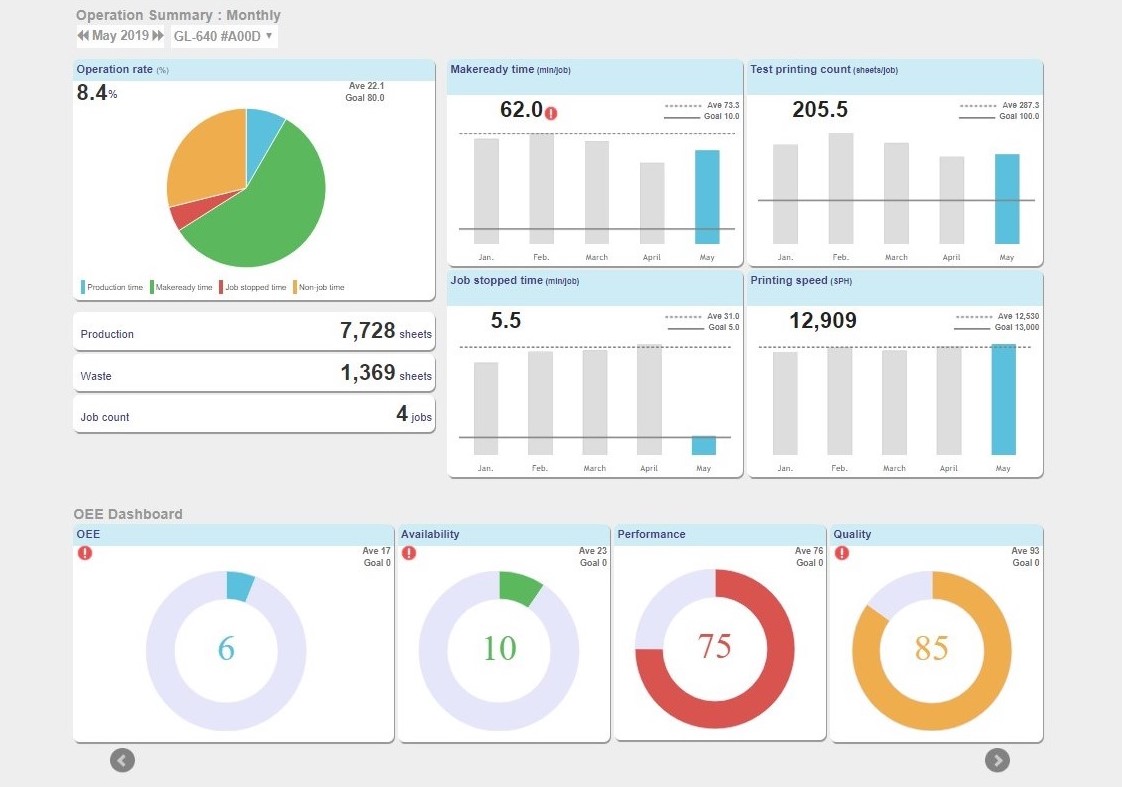1122x787 pixels.
Task: Click the Performance card header
Action: click(720, 535)
